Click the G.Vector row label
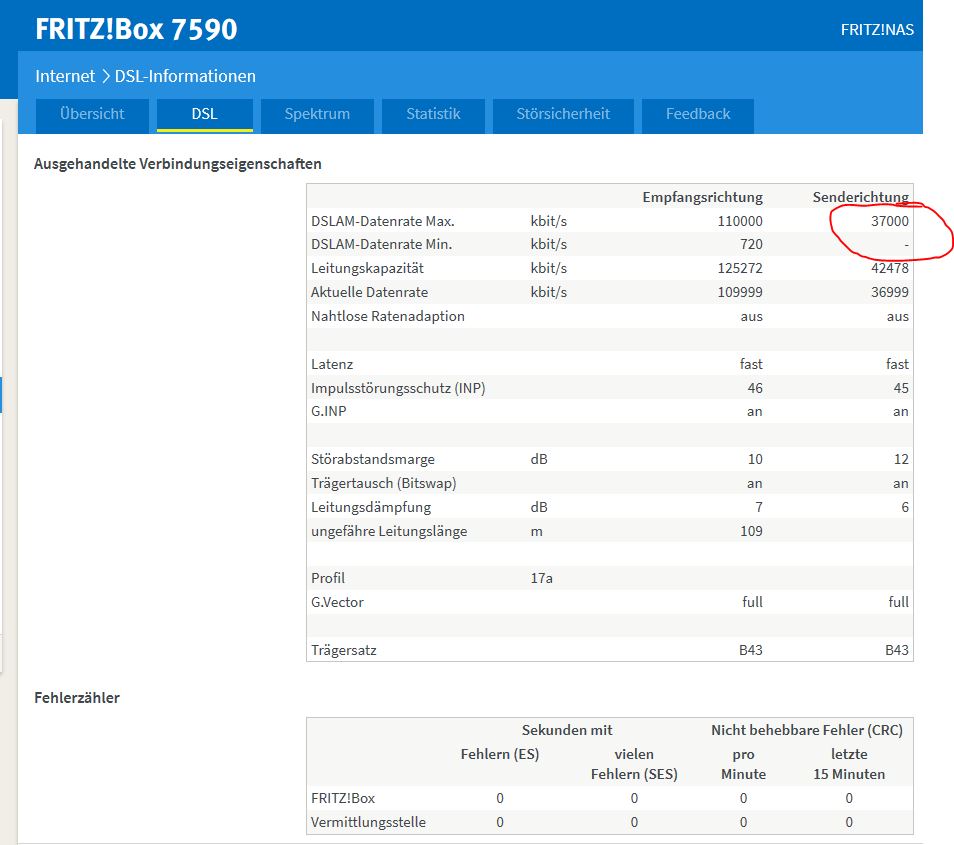 point(337,602)
